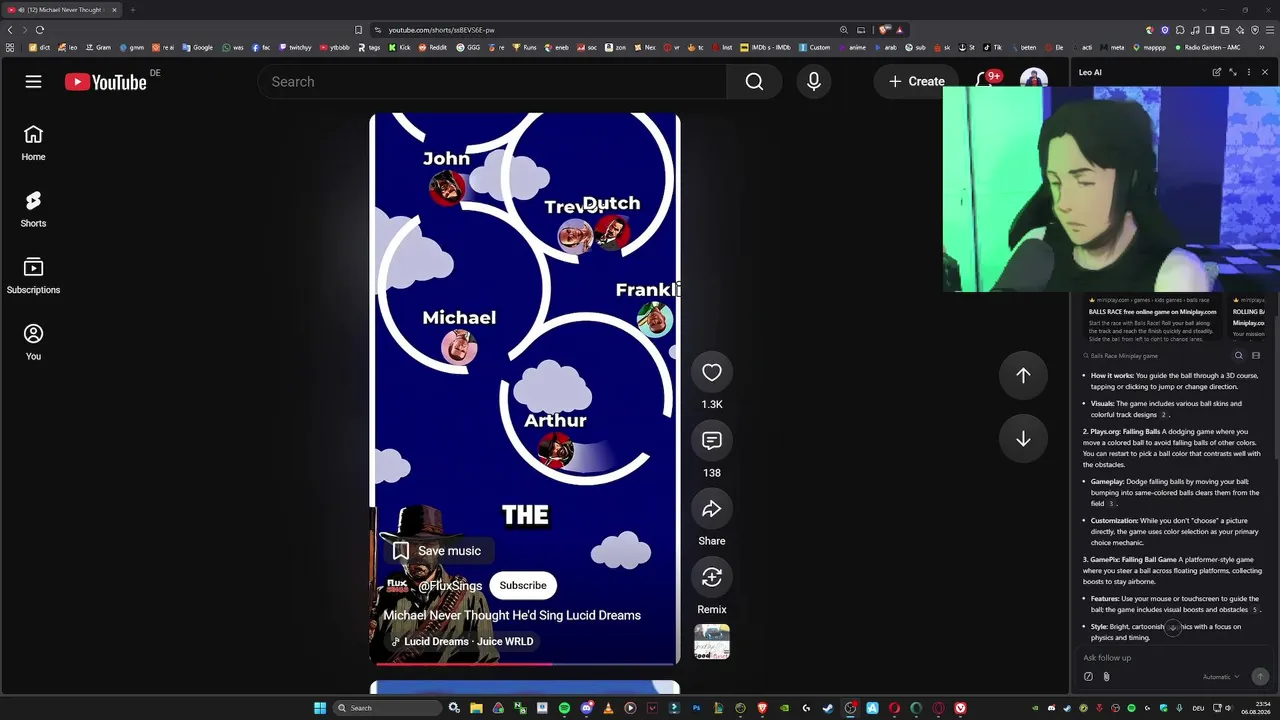This screenshot has width=1280, height=720.
Task: Like the Short with the heart
Action: [x=712, y=373]
